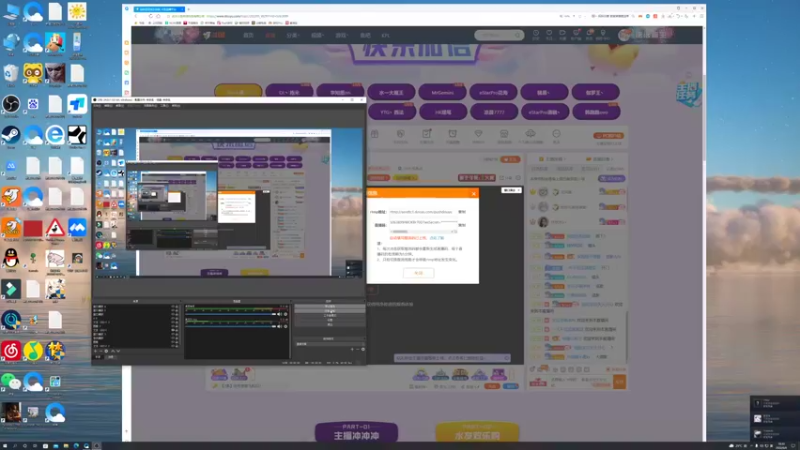Copy the stream key in orange dialog
The height and width of the screenshot is (450, 800).
[x=462, y=224]
